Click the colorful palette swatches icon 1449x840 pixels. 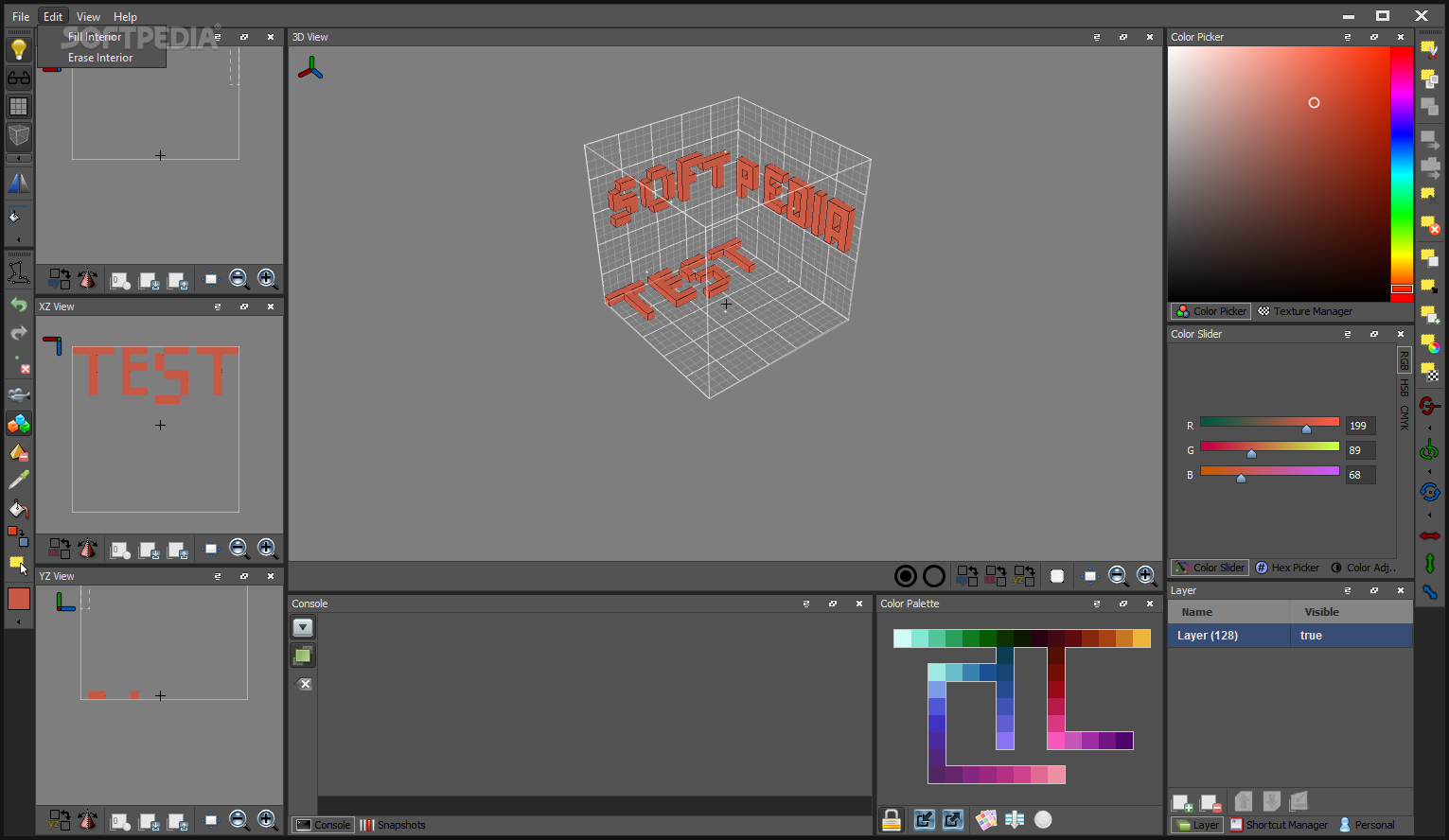(x=986, y=819)
